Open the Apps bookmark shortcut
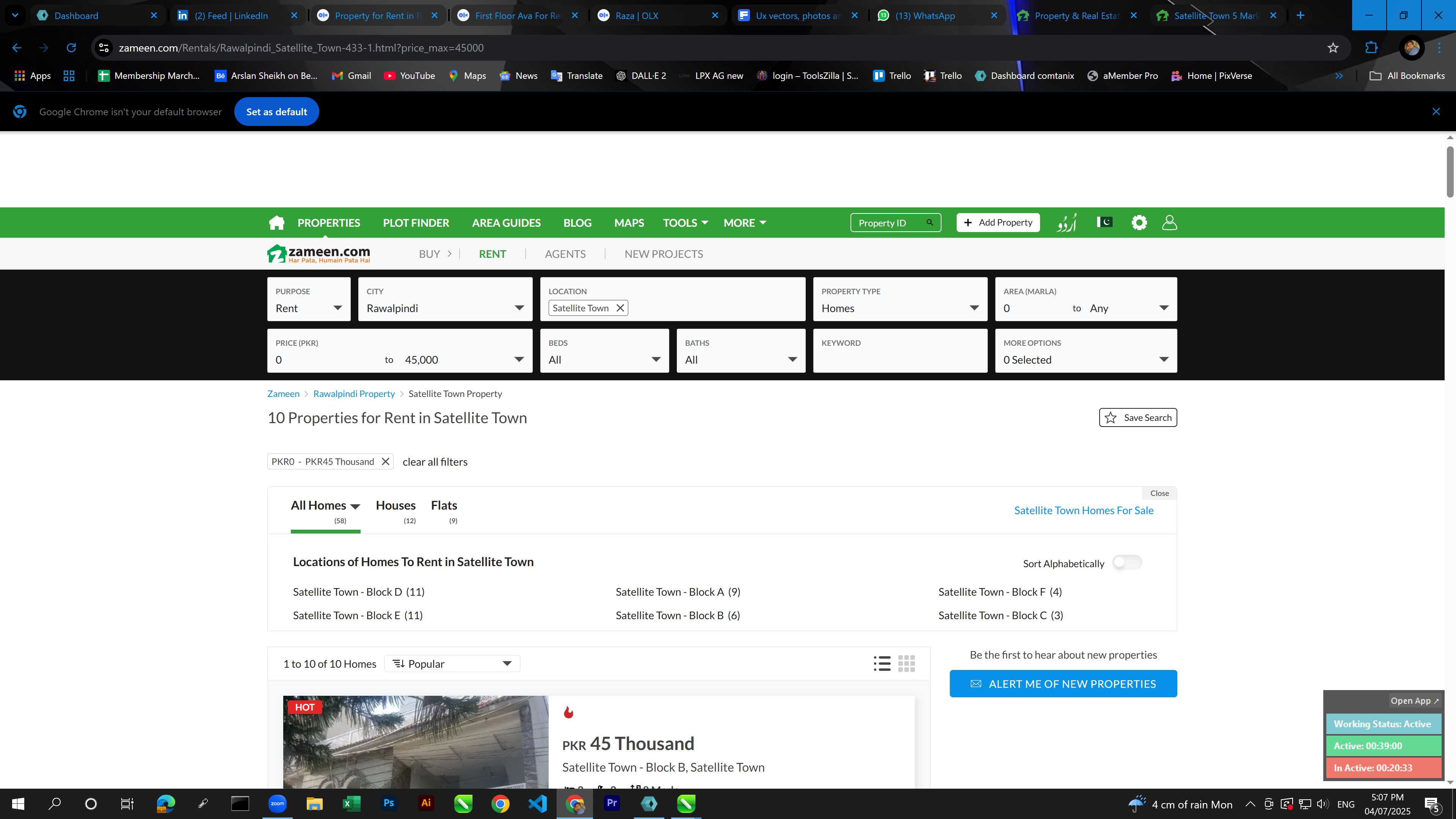 coord(32,76)
